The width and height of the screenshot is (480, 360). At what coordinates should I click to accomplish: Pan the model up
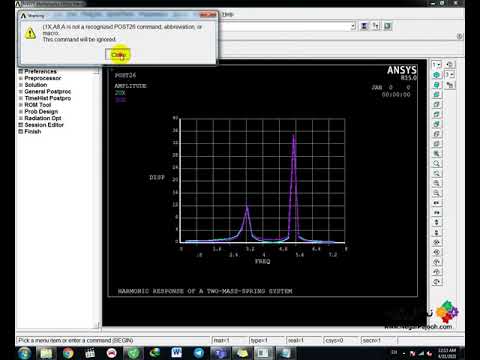437,222
